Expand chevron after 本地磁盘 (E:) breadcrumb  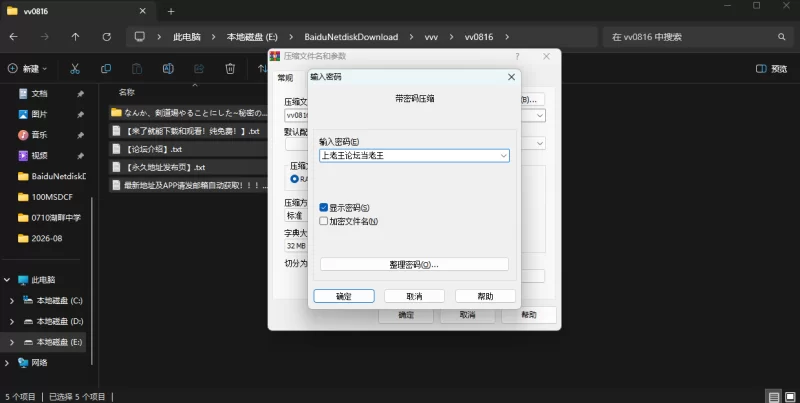[x=291, y=37]
